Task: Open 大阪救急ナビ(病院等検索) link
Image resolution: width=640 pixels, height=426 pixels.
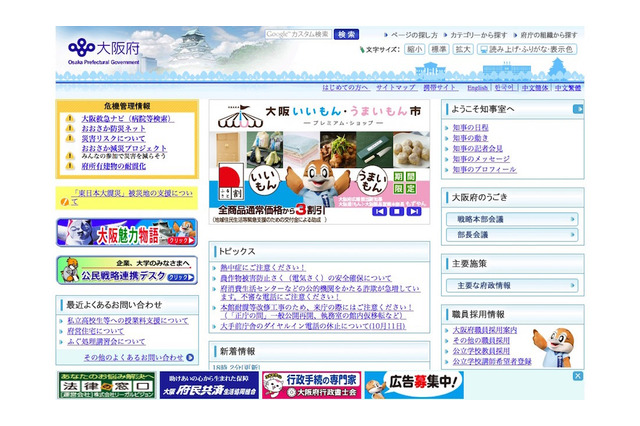Action: 128,118
